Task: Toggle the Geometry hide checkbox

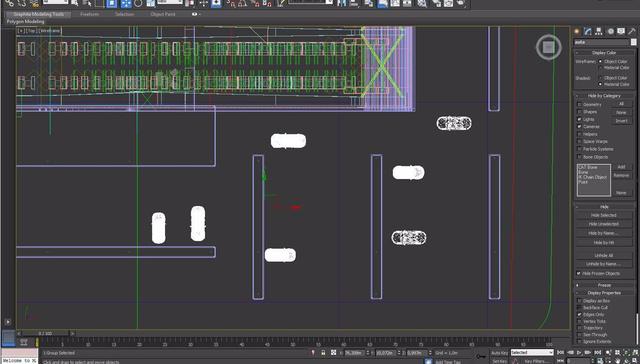Action: click(579, 104)
